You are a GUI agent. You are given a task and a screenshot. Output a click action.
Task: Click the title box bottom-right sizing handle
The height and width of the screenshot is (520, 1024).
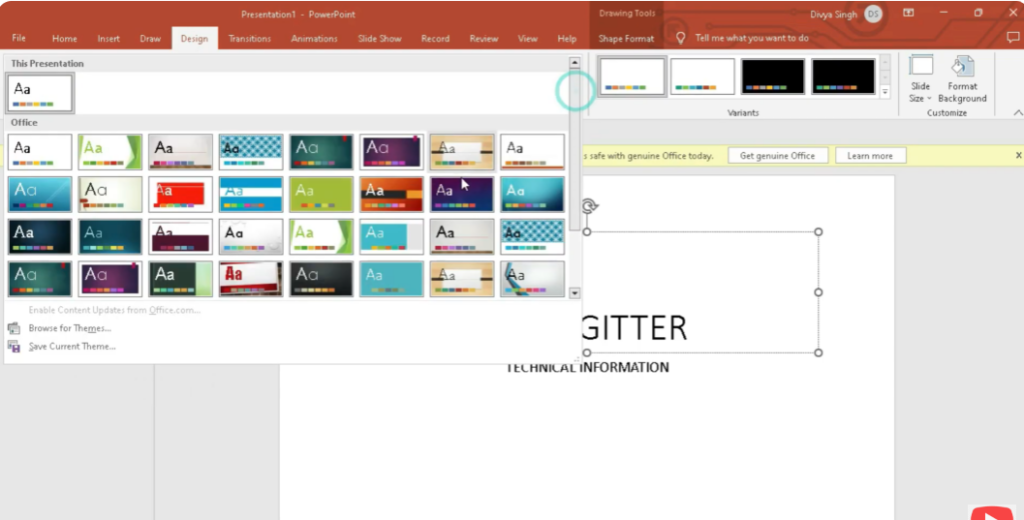(818, 353)
